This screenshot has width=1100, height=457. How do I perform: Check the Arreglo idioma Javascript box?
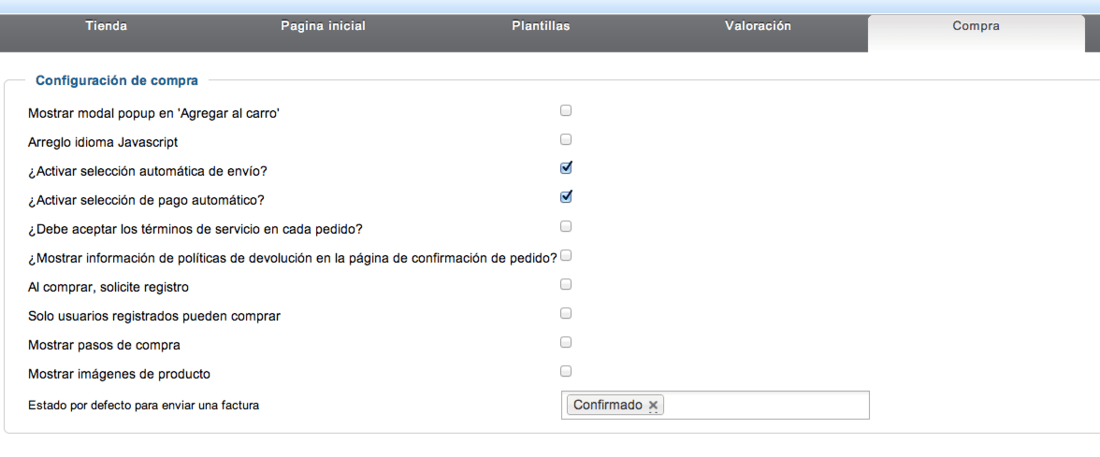(x=566, y=139)
